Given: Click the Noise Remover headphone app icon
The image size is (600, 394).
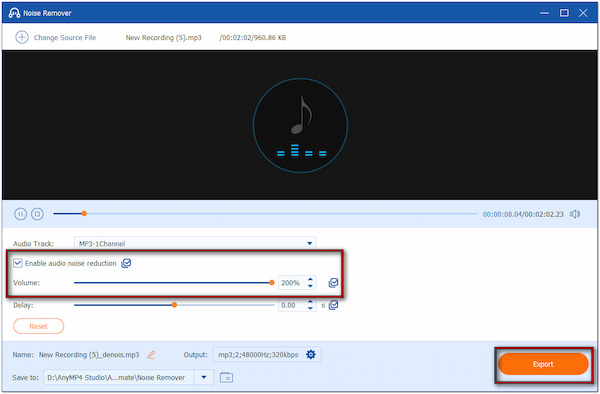Looking at the screenshot, I should pos(14,13).
